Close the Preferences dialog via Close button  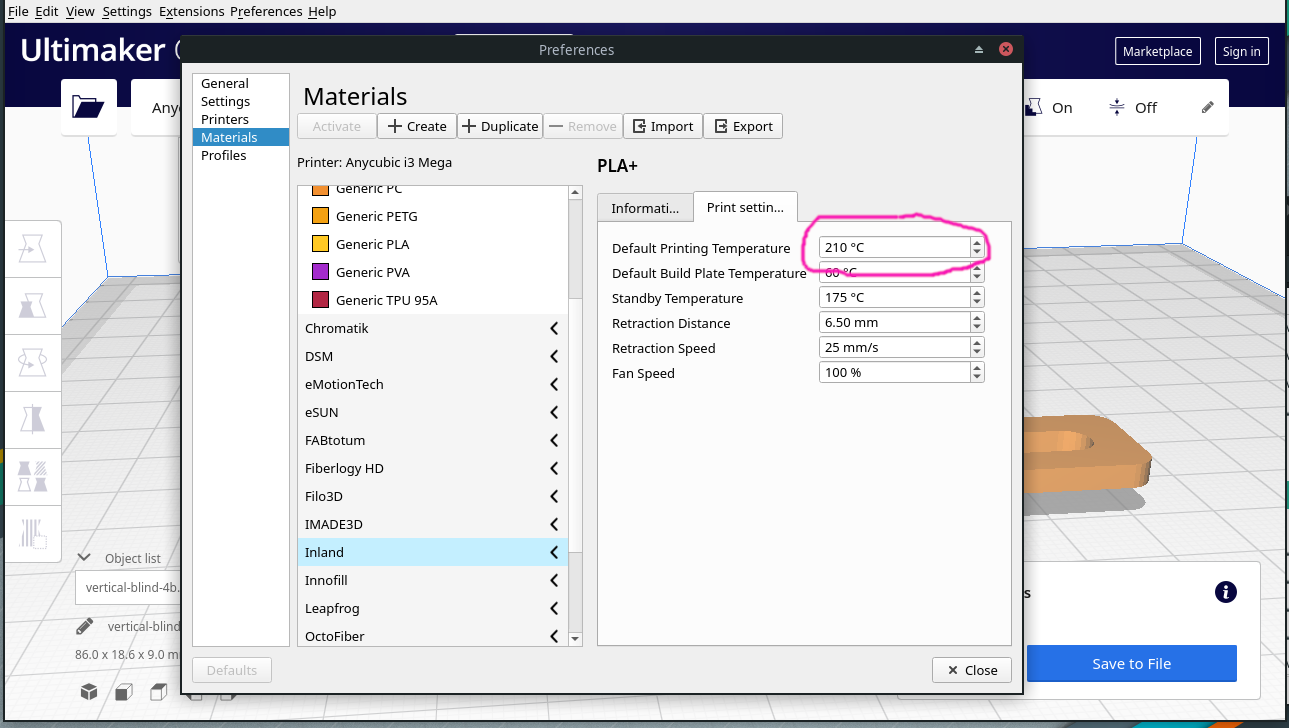971,670
